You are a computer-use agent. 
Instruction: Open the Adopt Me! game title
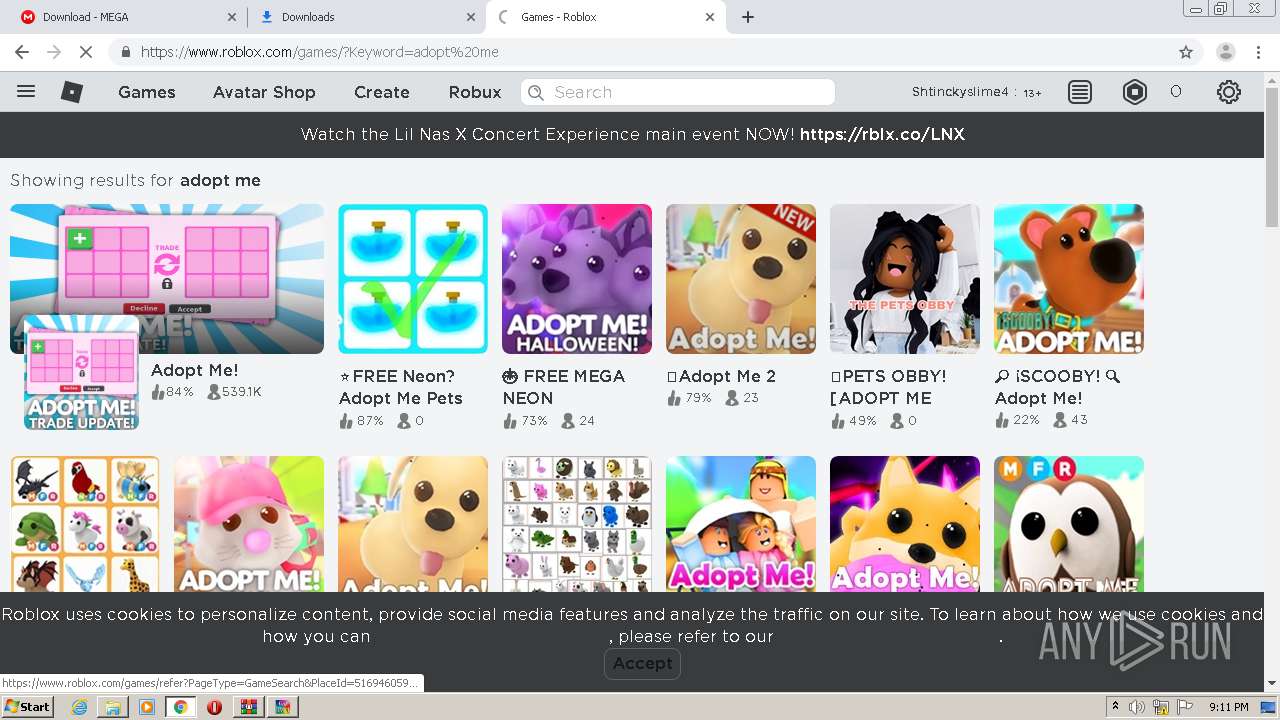pyautogui.click(x=195, y=370)
